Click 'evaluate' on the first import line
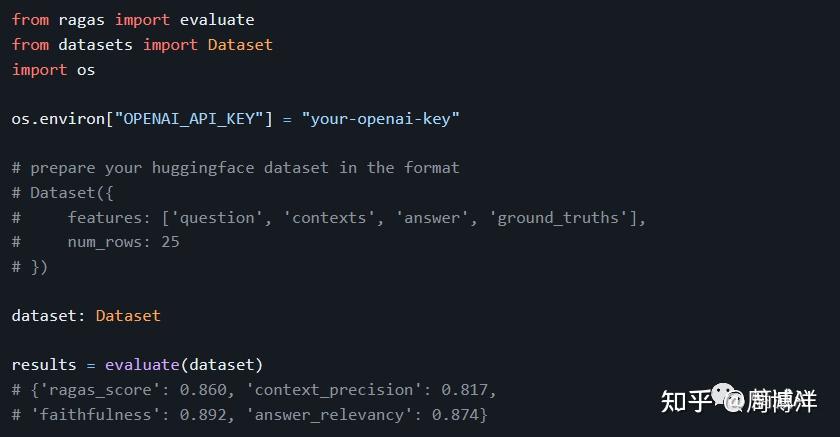Viewport: 840px width, 437px height. click(x=217, y=20)
